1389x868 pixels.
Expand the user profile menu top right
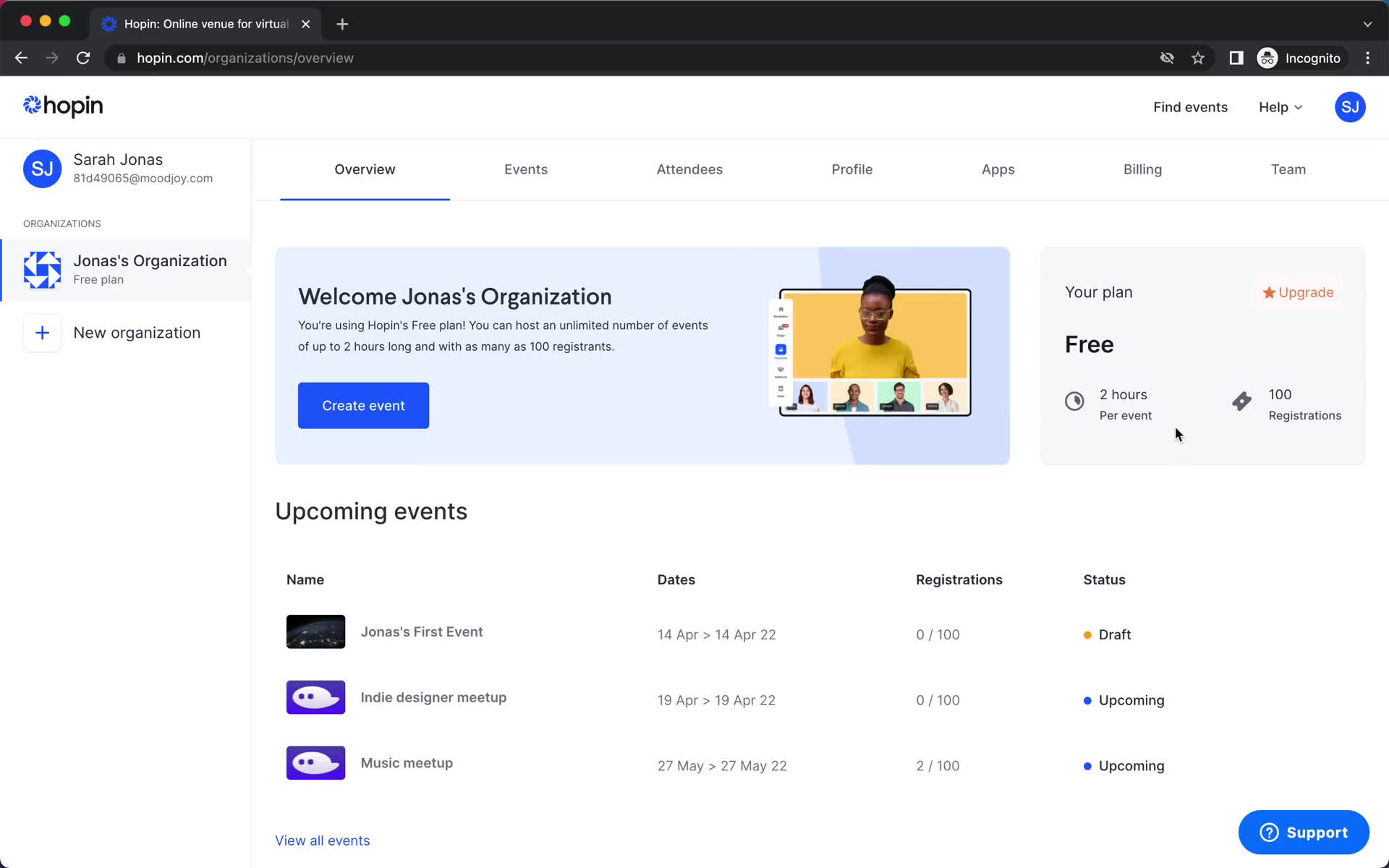tap(1350, 107)
